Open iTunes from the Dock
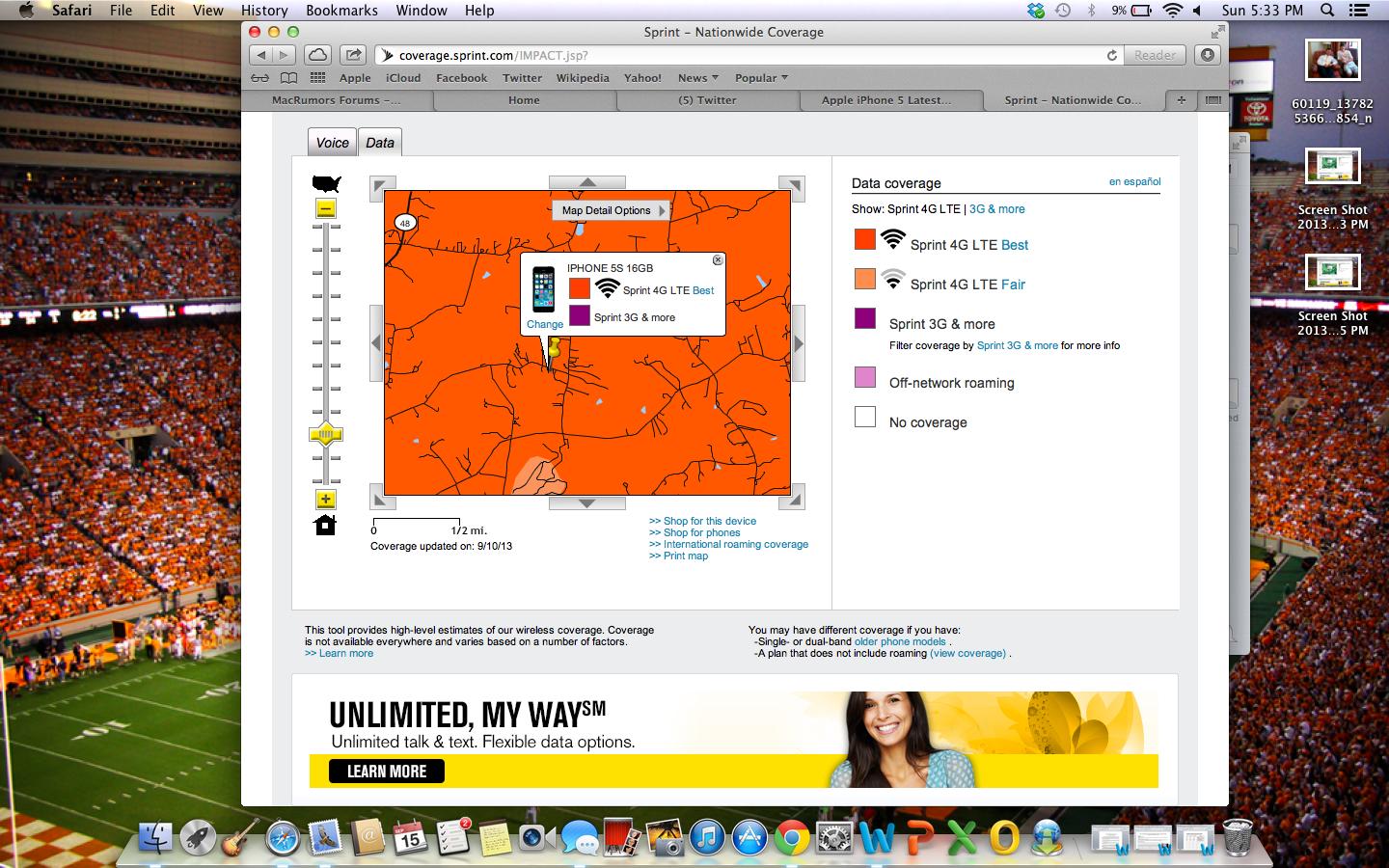Image resolution: width=1389 pixels, height=868 pixels. pyautogui.click(x=707, y=837)
